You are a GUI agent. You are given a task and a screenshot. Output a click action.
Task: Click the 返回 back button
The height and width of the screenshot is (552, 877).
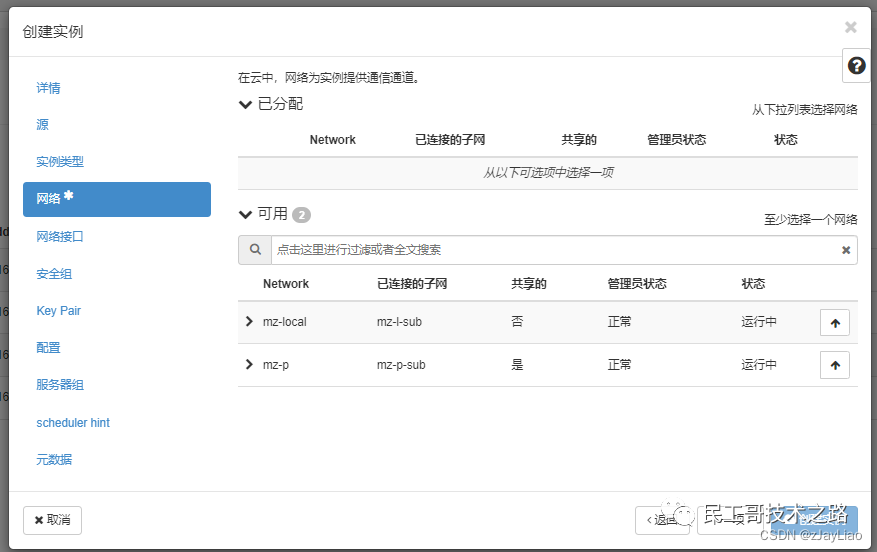point(662,520)
